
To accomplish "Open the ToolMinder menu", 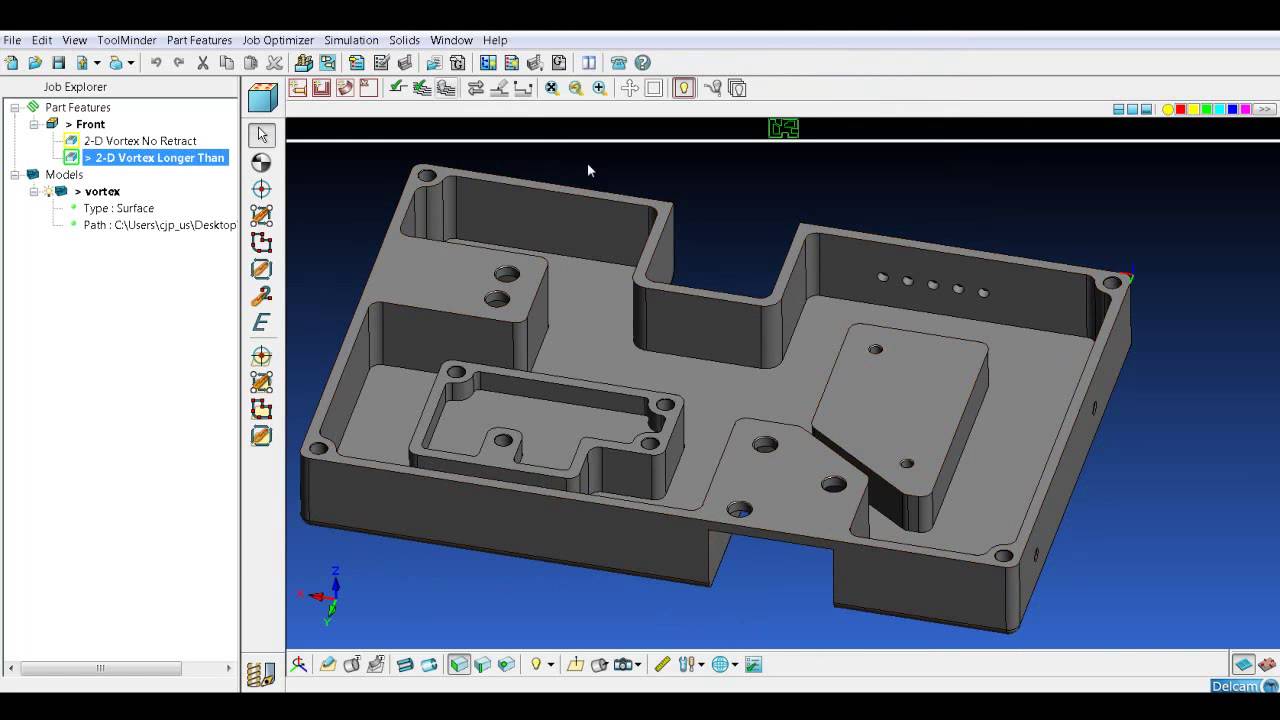I will click(127, 40).
